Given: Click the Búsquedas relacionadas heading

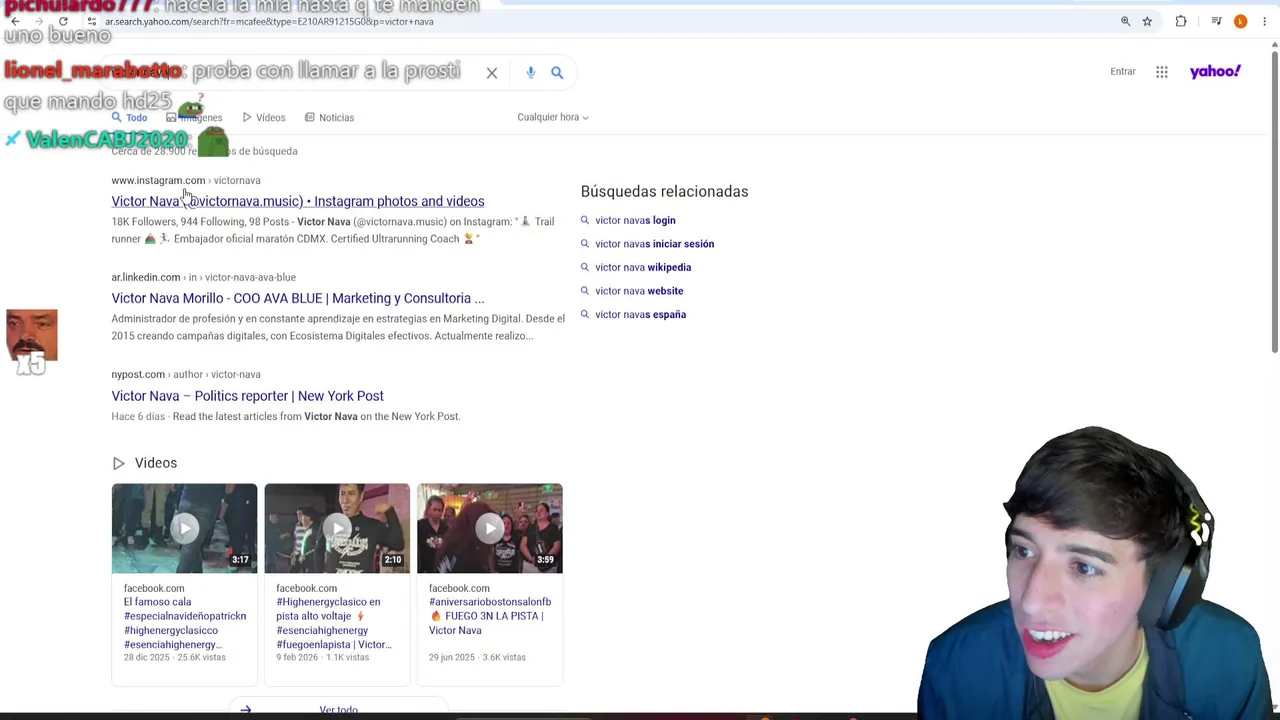Looking at the screenshot, I should coord(664,191).
